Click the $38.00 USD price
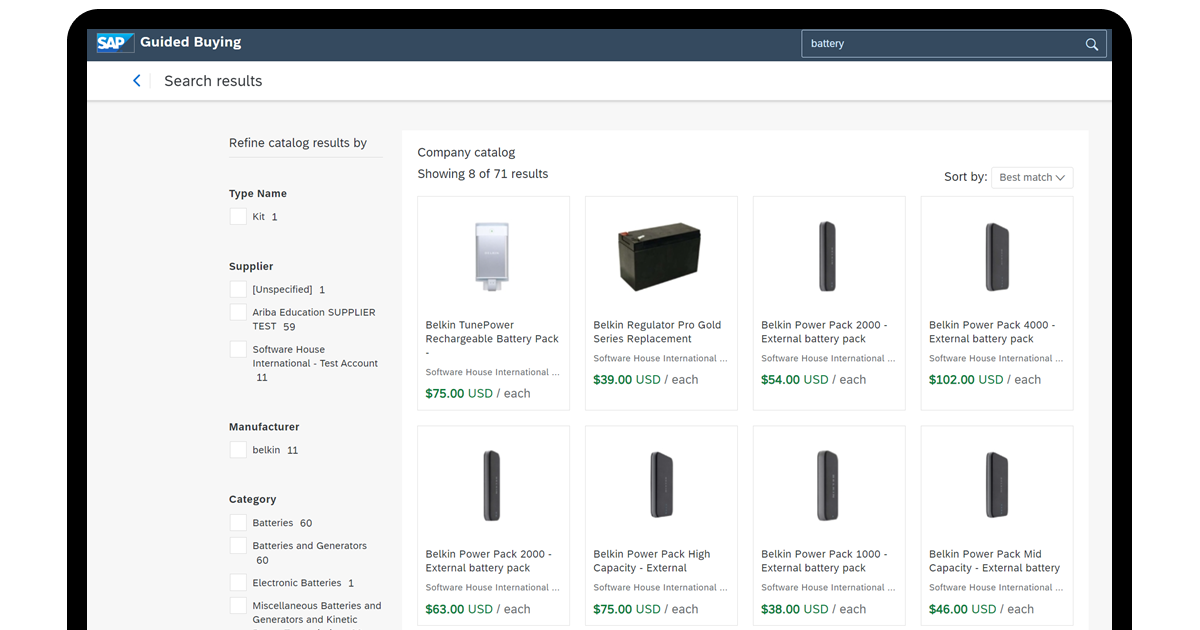The width and height of the screenshot is (1200, 630). pos(795,609)
